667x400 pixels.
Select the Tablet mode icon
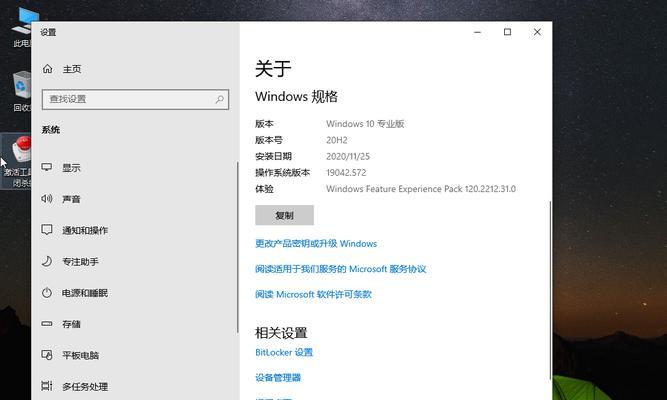pos(47,355)
